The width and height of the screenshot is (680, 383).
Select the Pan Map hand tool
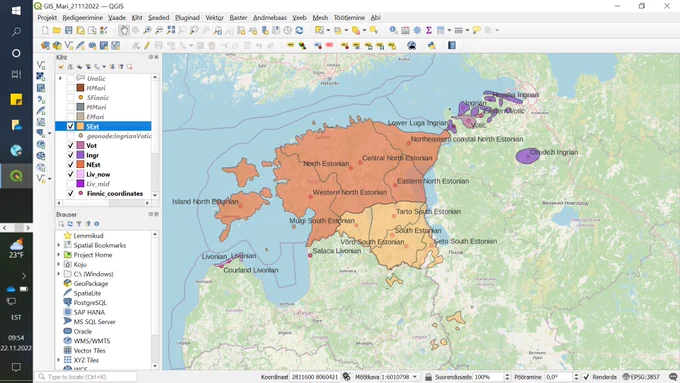point(124,30)
